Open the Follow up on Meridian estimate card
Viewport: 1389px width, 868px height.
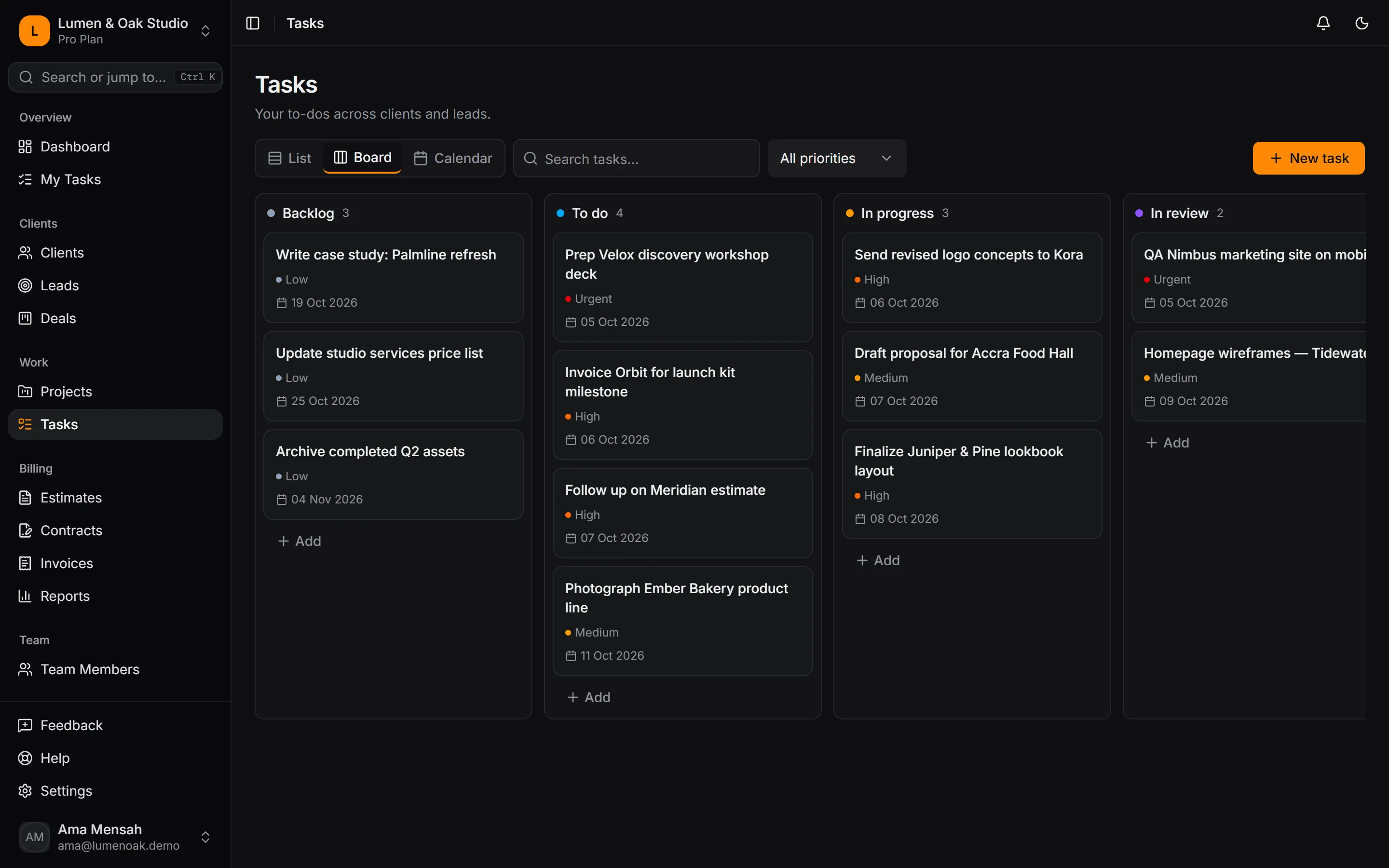coord(682,513)
